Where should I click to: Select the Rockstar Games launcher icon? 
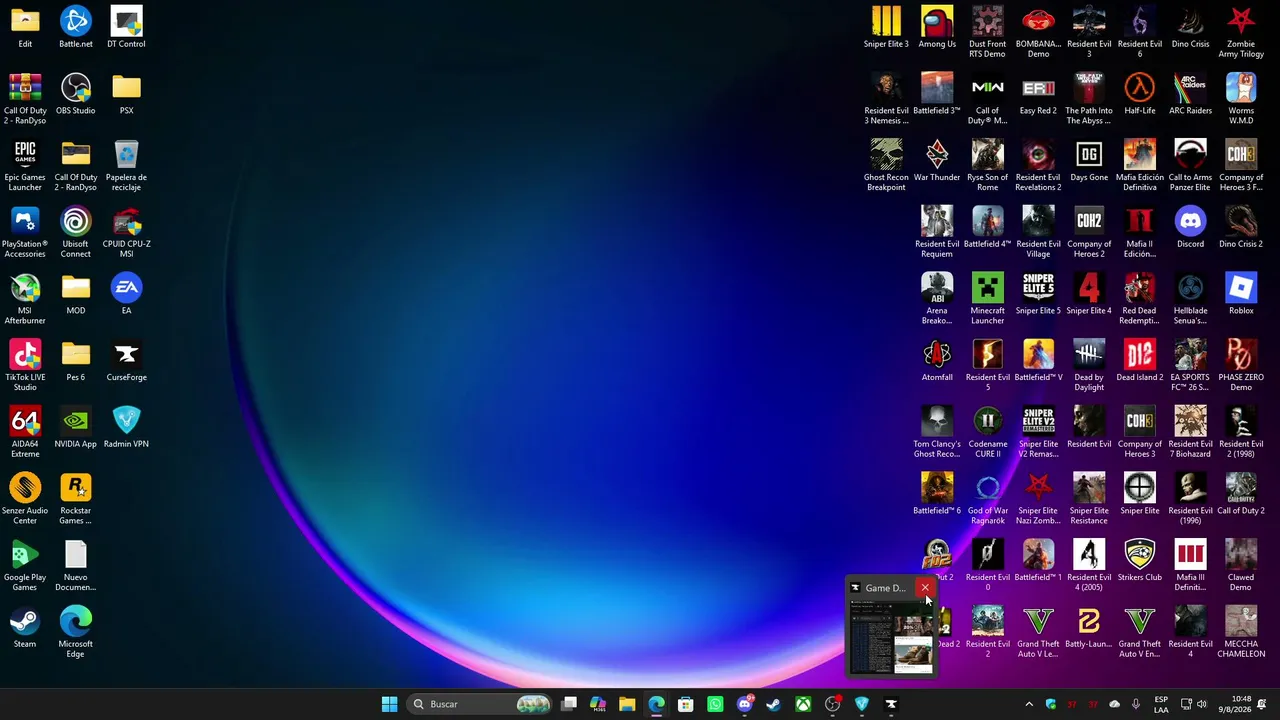[x=75, y=499]
